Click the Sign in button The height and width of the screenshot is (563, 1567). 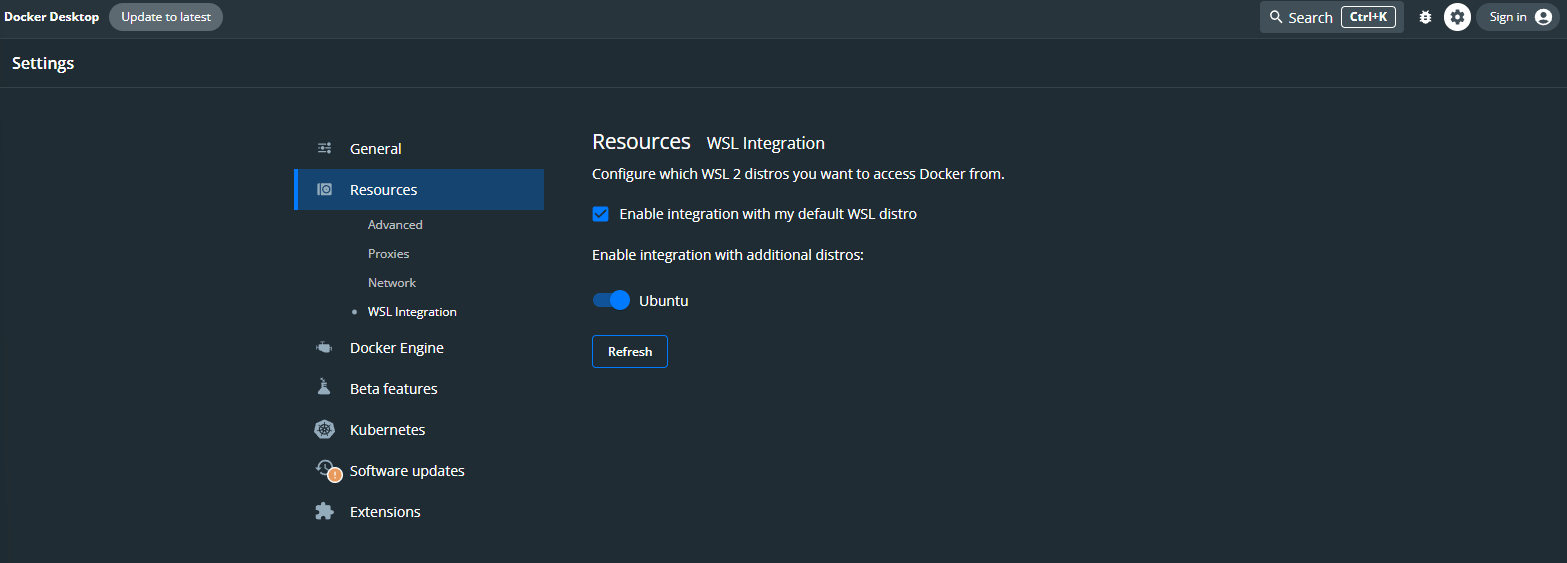click(1517, 17)
